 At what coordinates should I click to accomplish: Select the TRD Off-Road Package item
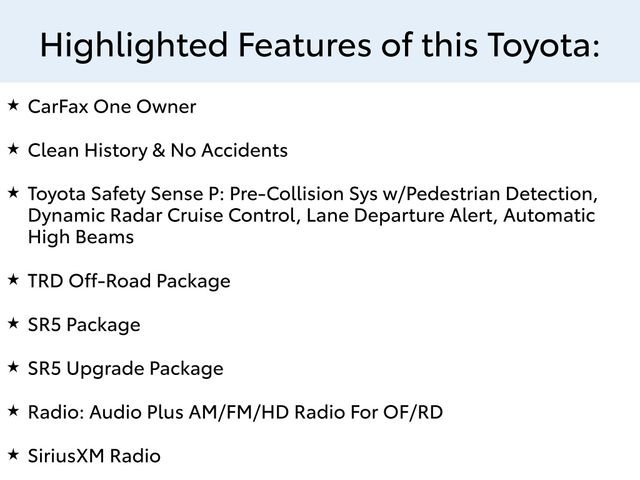click(129, 282)
